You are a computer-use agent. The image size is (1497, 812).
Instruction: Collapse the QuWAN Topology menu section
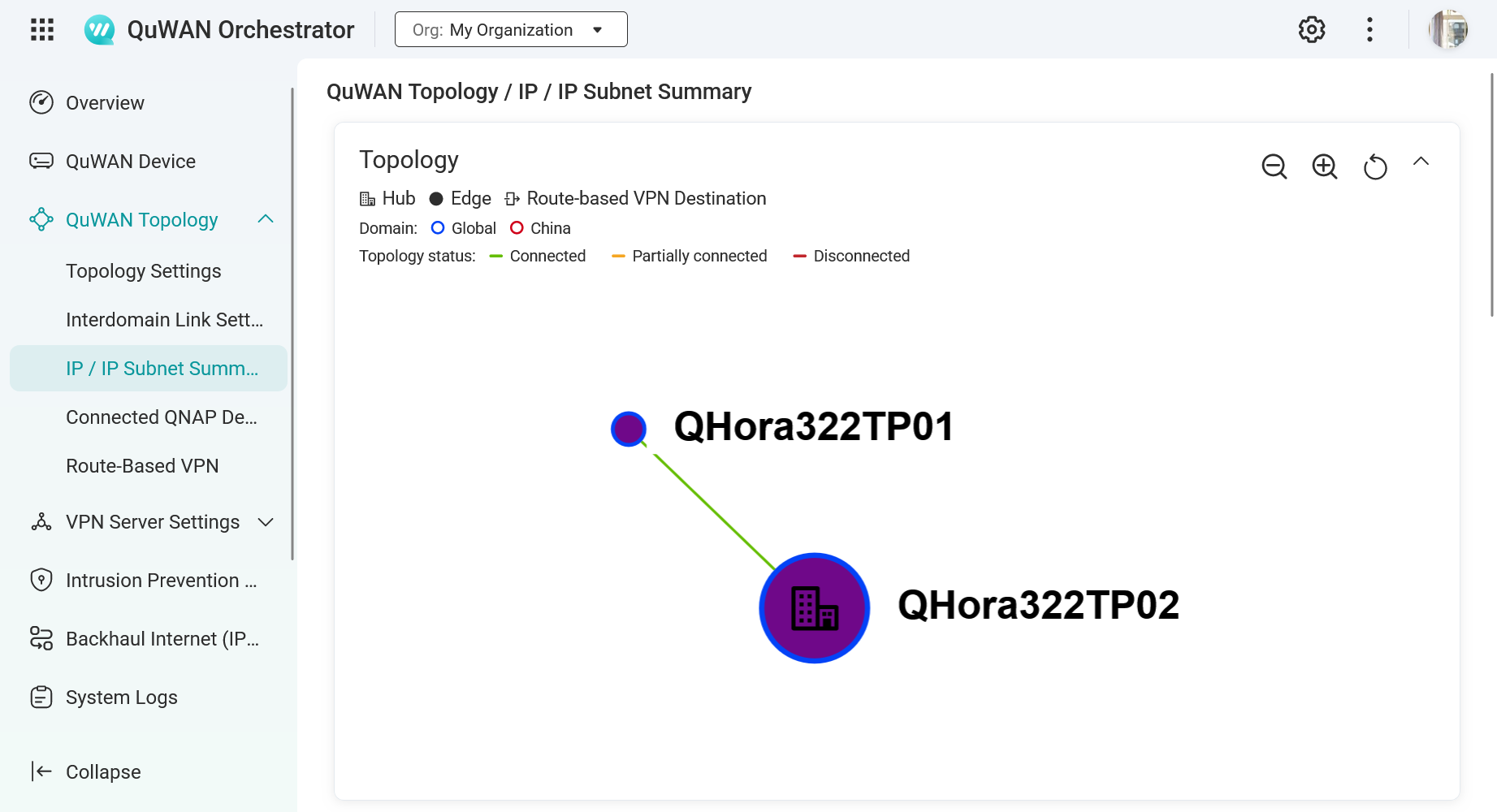266,219
